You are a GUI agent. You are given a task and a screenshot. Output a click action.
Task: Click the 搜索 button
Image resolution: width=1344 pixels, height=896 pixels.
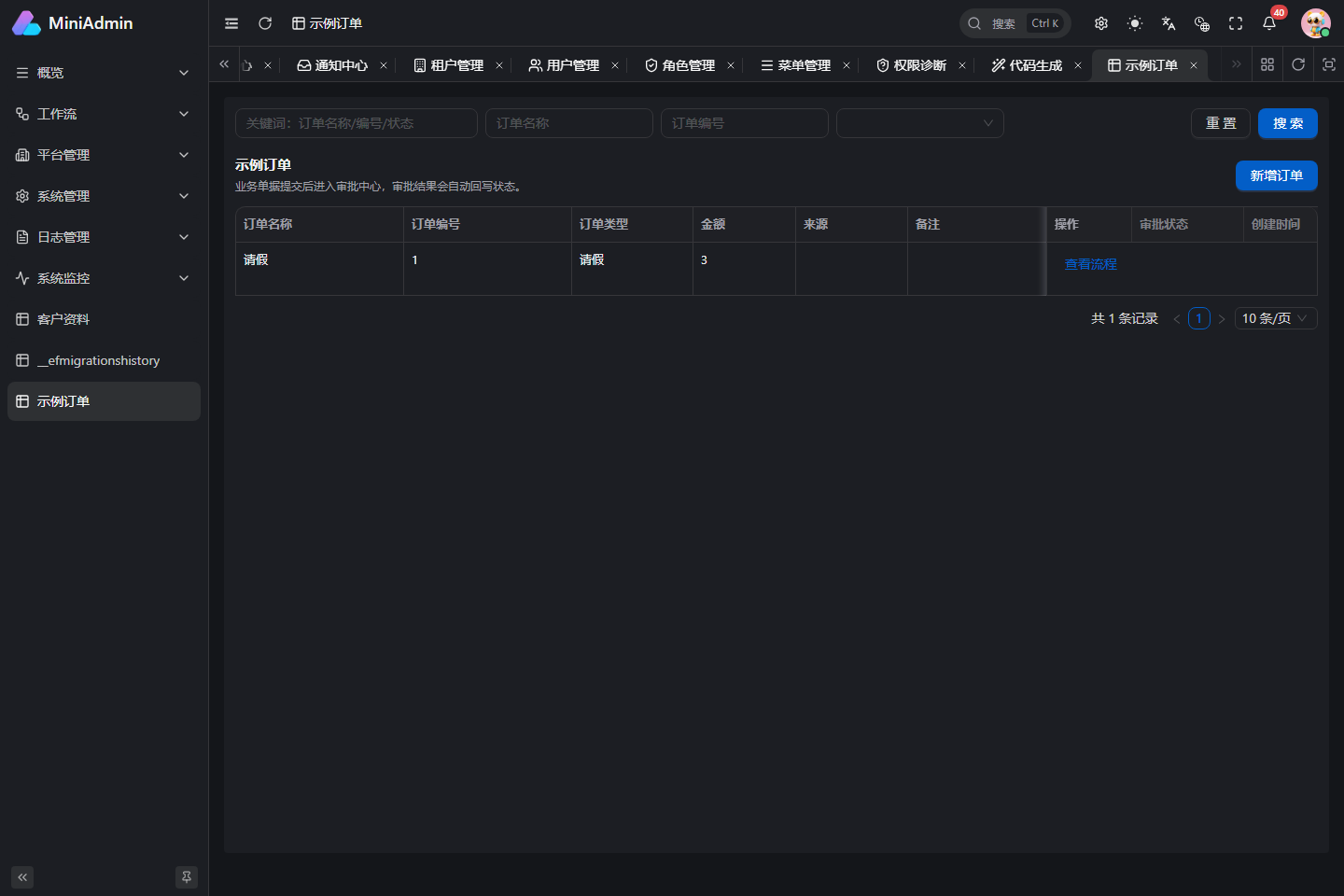(x=1288, y=123)
